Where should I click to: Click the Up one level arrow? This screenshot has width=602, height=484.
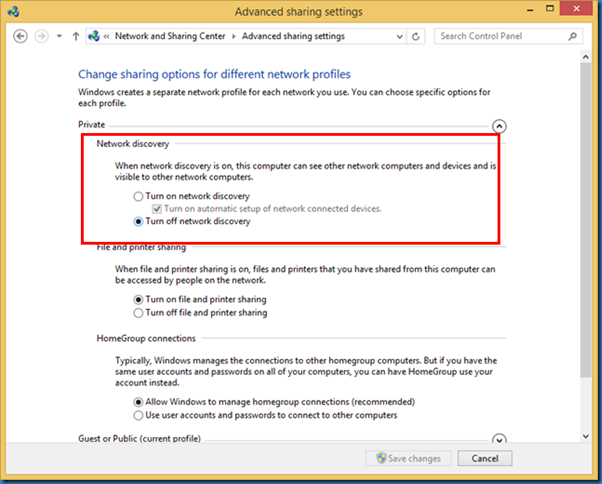76,36
